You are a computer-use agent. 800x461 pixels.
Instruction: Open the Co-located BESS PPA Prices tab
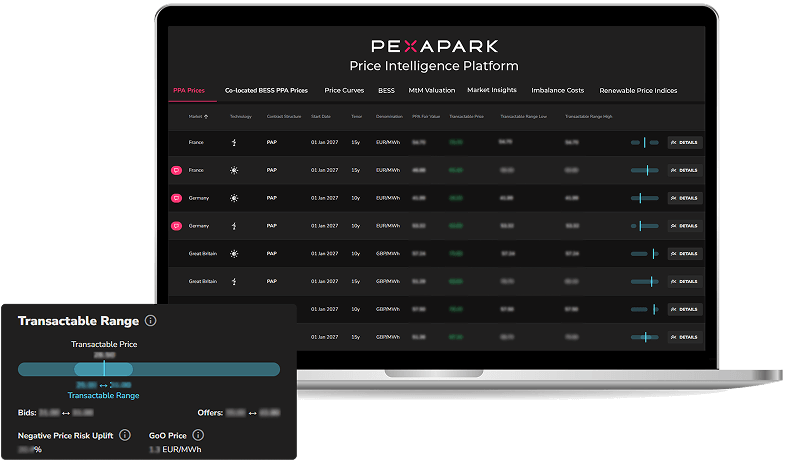point(265,91)
